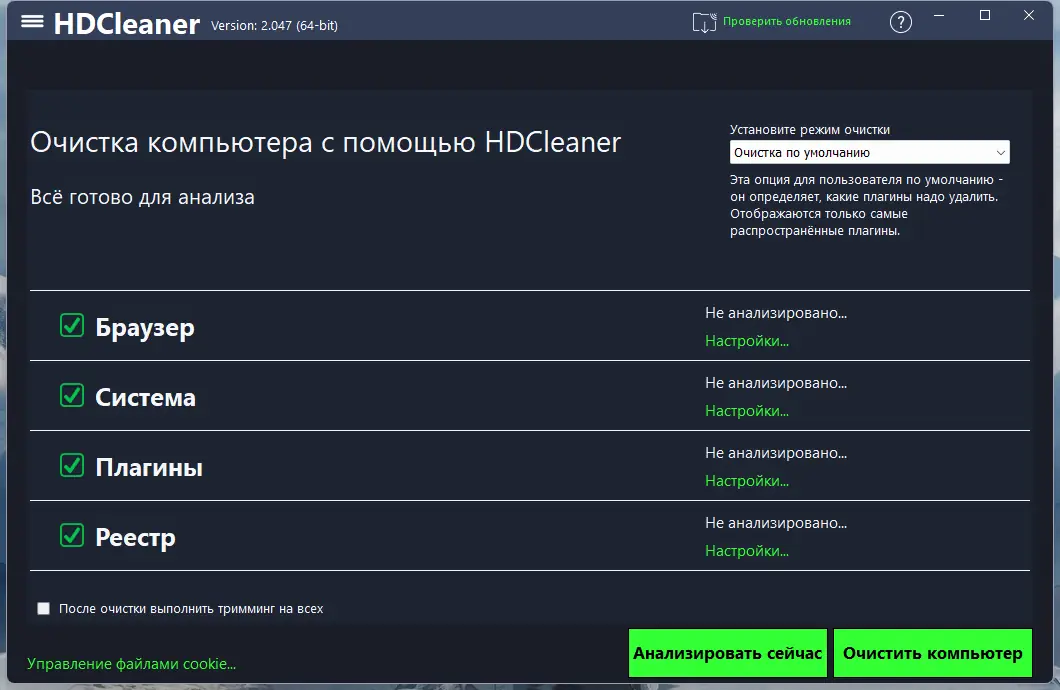Click Не анализировано status for Реестр
Screen dimensions: 1060x690
(775, 523)
